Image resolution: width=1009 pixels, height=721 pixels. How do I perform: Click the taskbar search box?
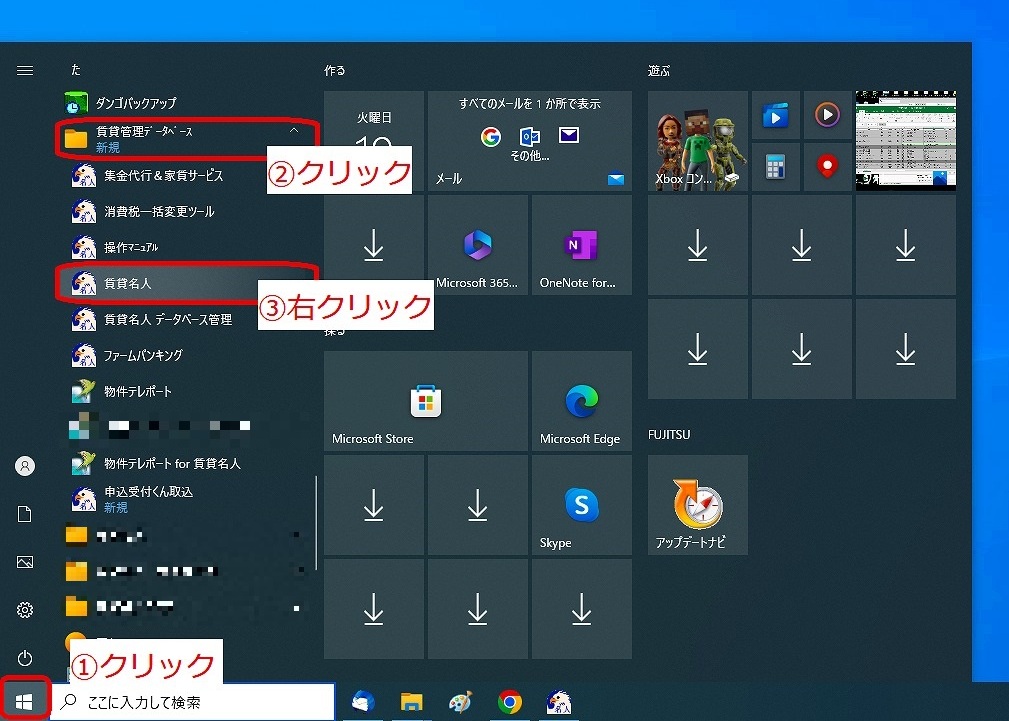193,702
